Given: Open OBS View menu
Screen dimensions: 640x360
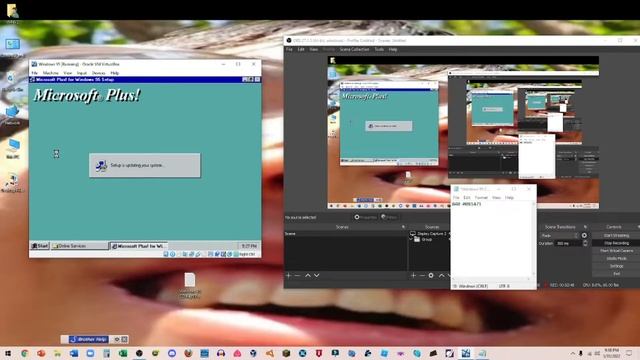Looking at the screenshot, I should 313,49.
